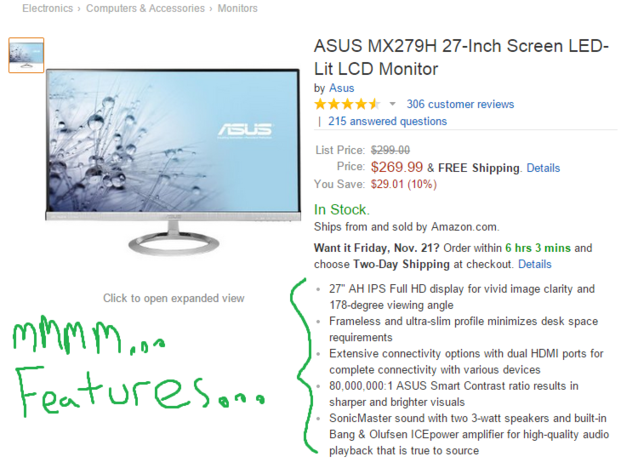
Task: Click the struck-through $299.00 list price
Action: click(x=390, y=150)
